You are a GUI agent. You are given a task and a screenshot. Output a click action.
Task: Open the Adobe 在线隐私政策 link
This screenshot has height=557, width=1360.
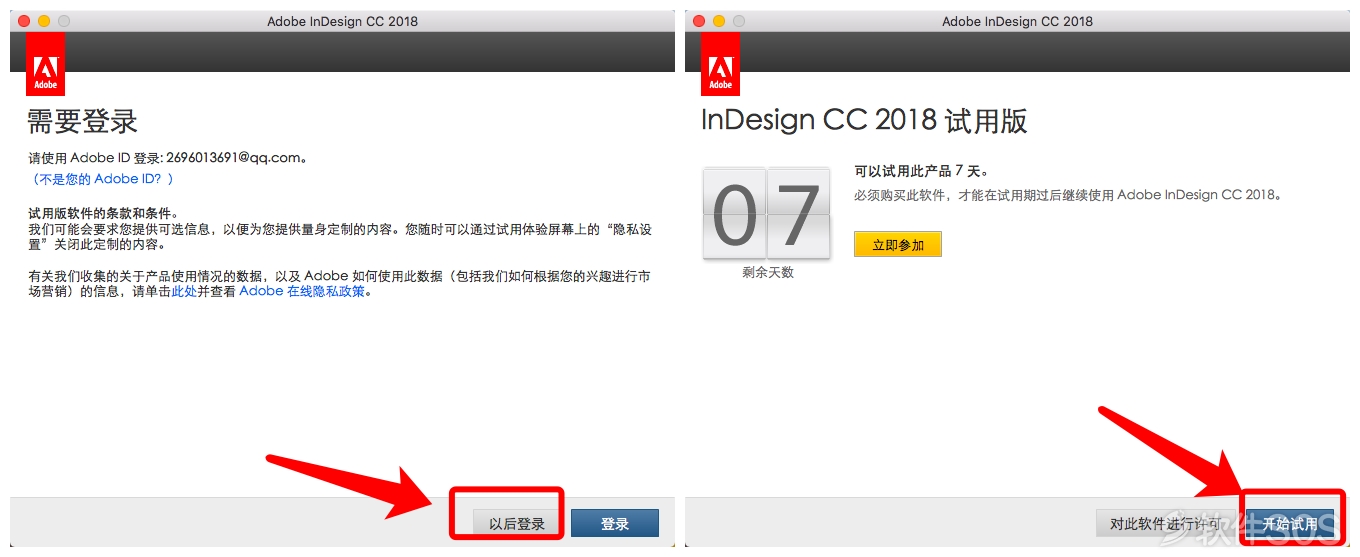pyautogui.click(x=302, y=292)
